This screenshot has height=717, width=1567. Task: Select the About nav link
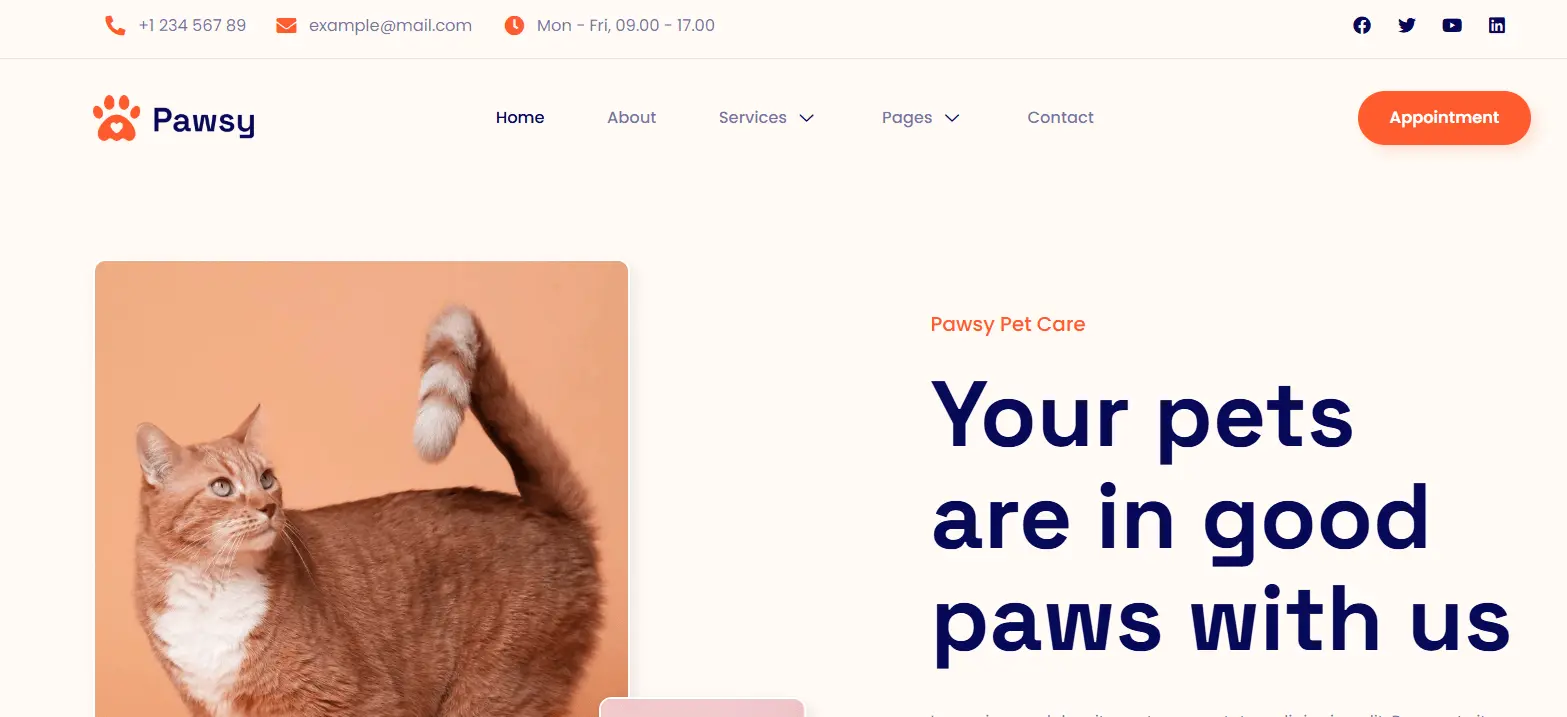pyautogui.click(x=632, y=118)
